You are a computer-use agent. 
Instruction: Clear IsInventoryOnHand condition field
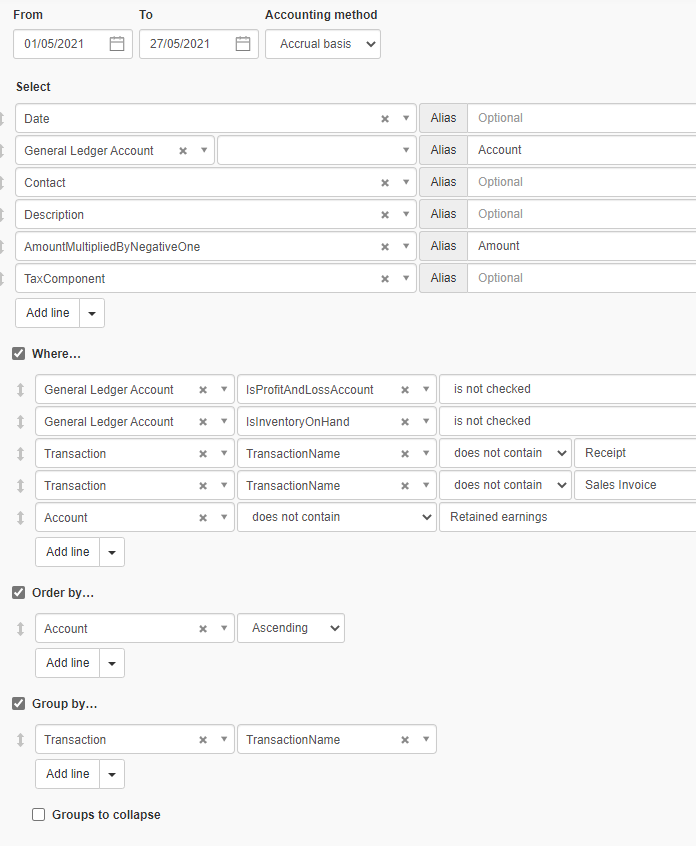405,422
